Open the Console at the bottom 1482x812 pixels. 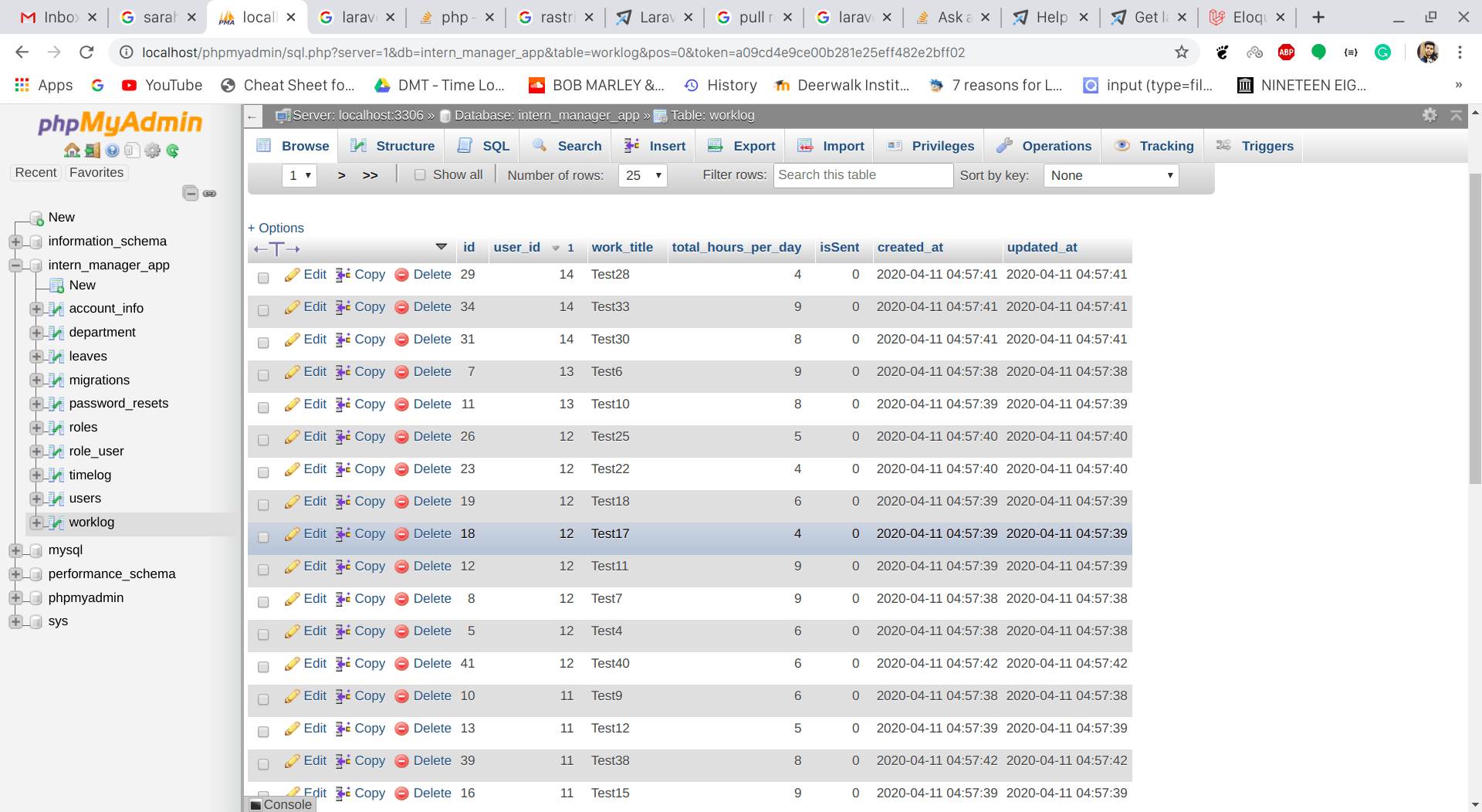280,804
